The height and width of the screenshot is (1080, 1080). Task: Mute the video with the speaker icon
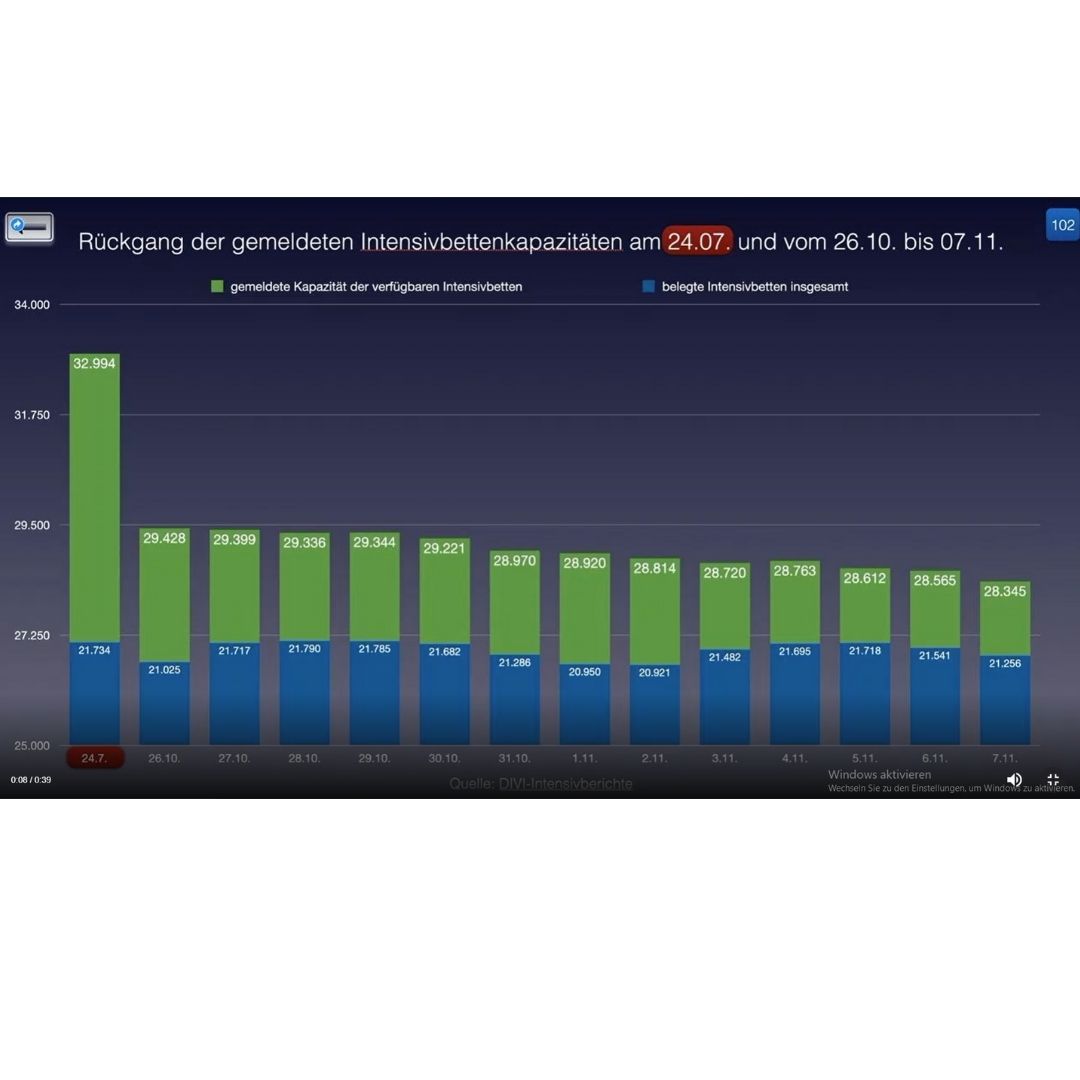[x=1013, y=779]
